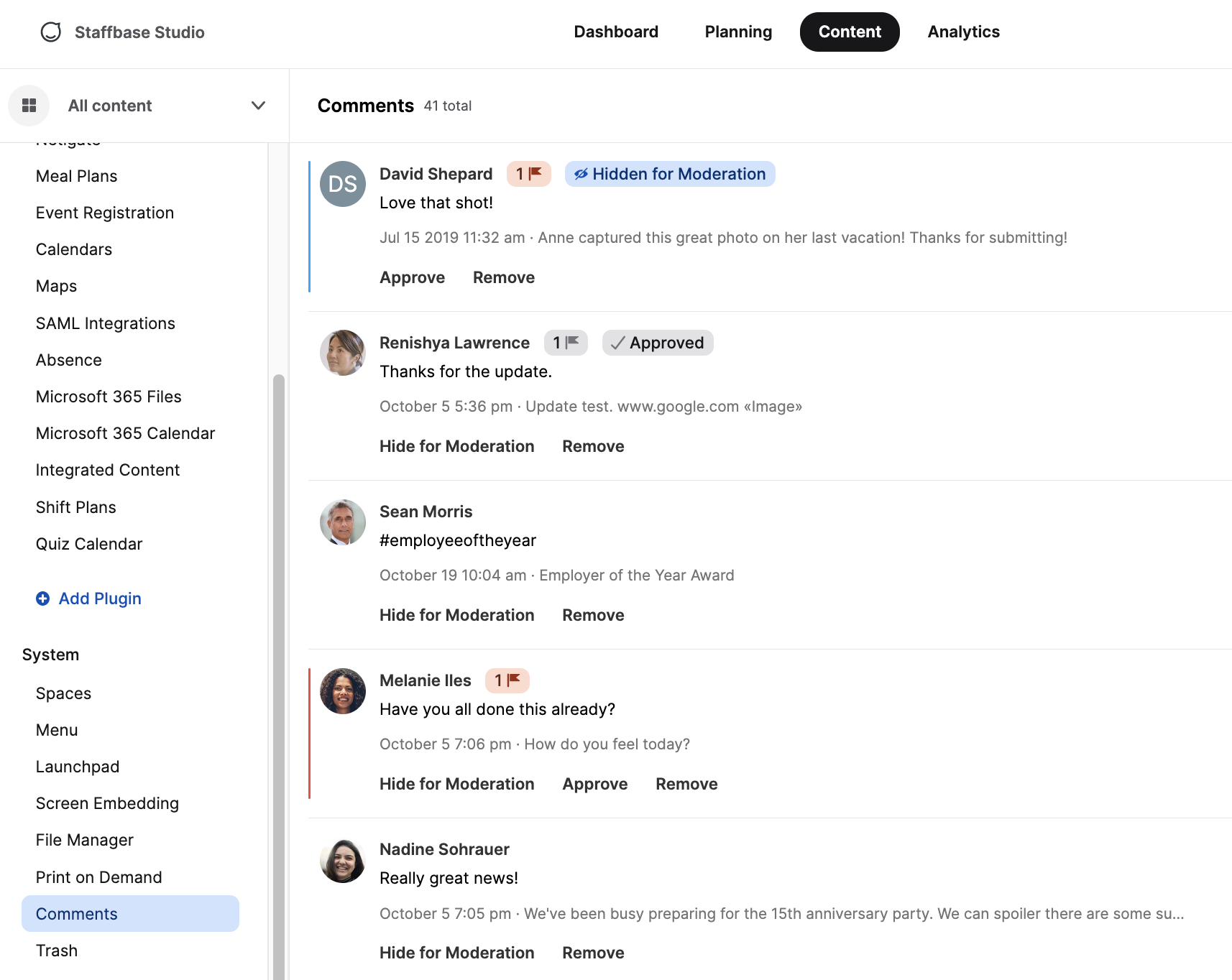Switch to the Dashboard tab
Viewport: 1232px width, 980px height.
point(616,32)
